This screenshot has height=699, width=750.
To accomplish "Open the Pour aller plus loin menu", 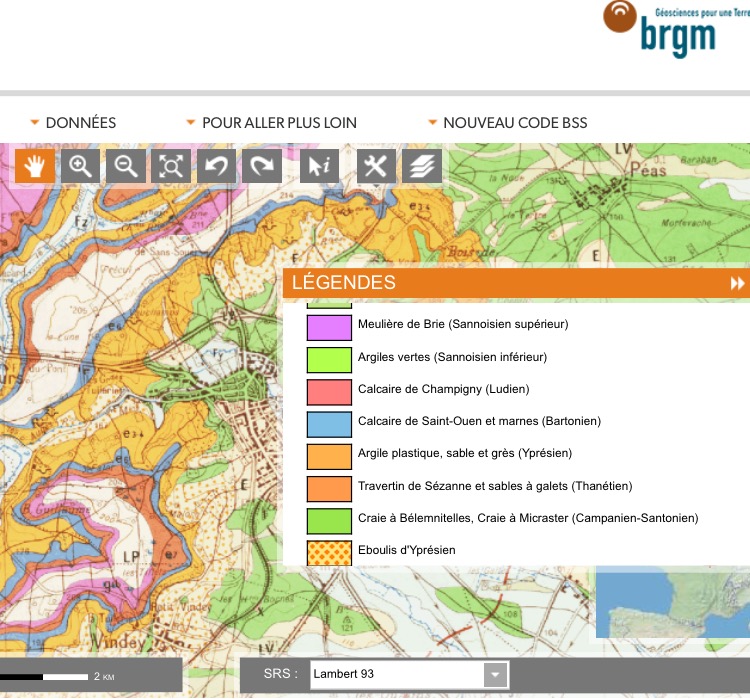I will coord(271,123).
